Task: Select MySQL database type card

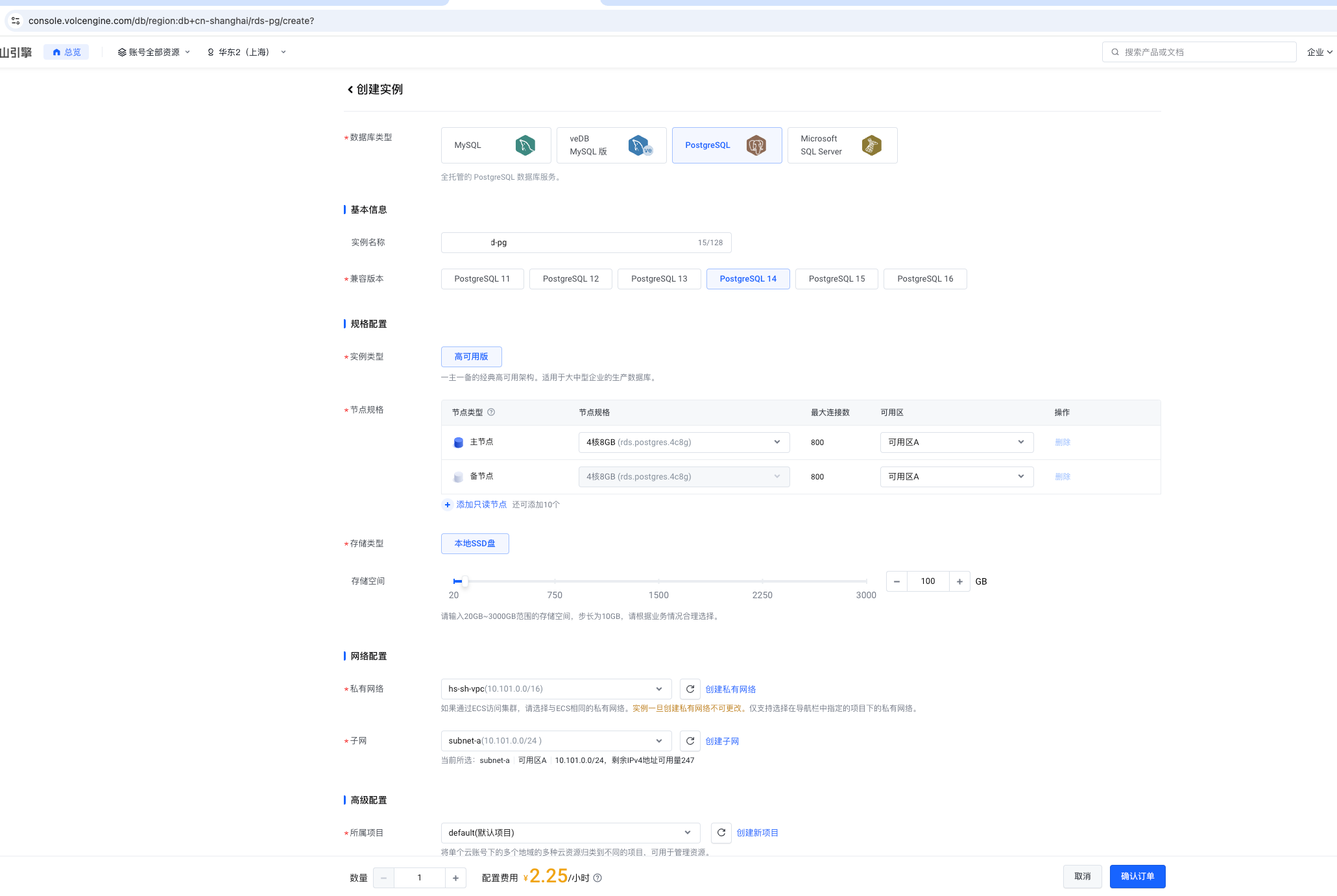Action: coord(496,145)
